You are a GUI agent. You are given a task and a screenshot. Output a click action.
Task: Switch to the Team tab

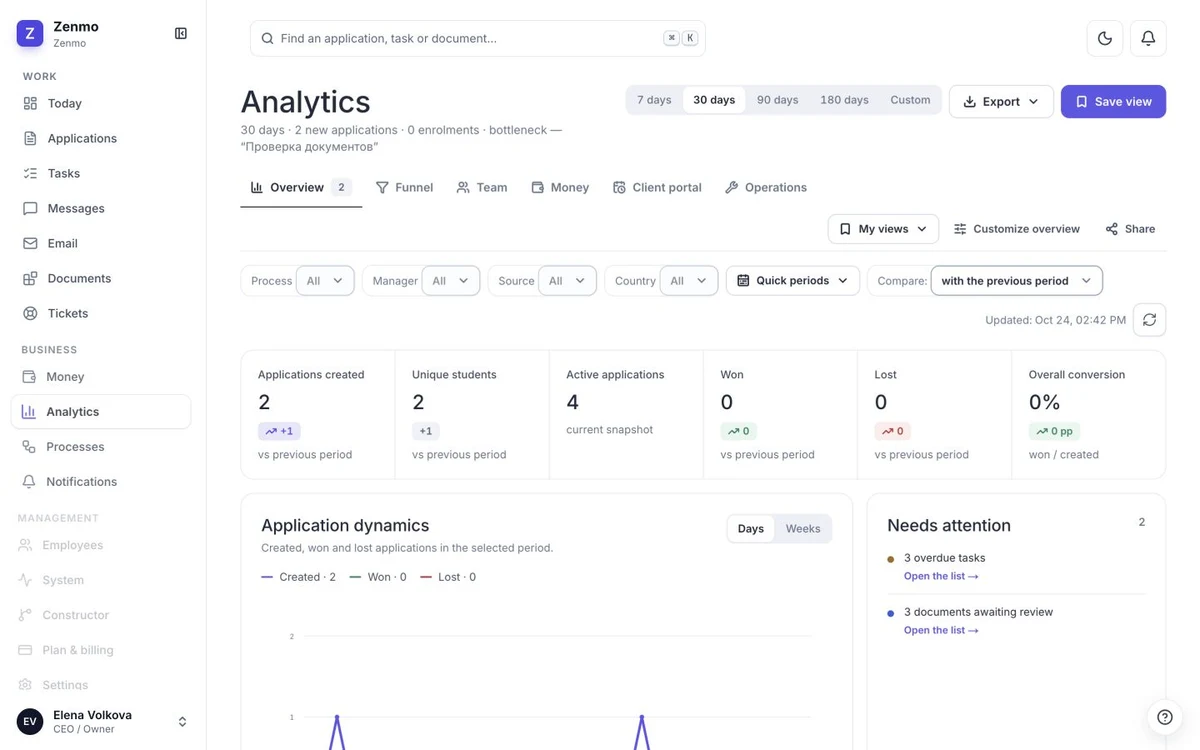click(482, 187)
